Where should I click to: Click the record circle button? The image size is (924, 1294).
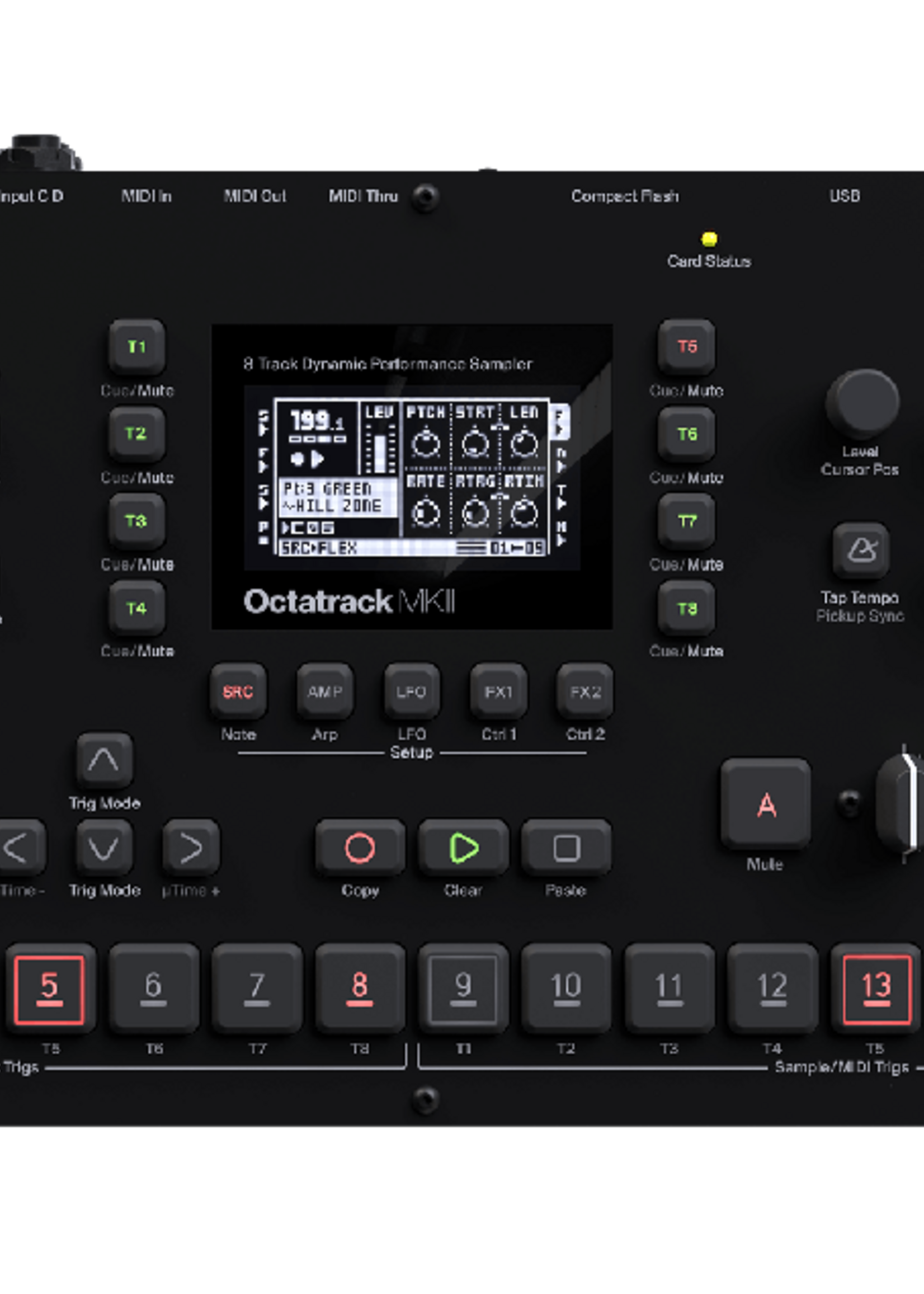[360, 848]
